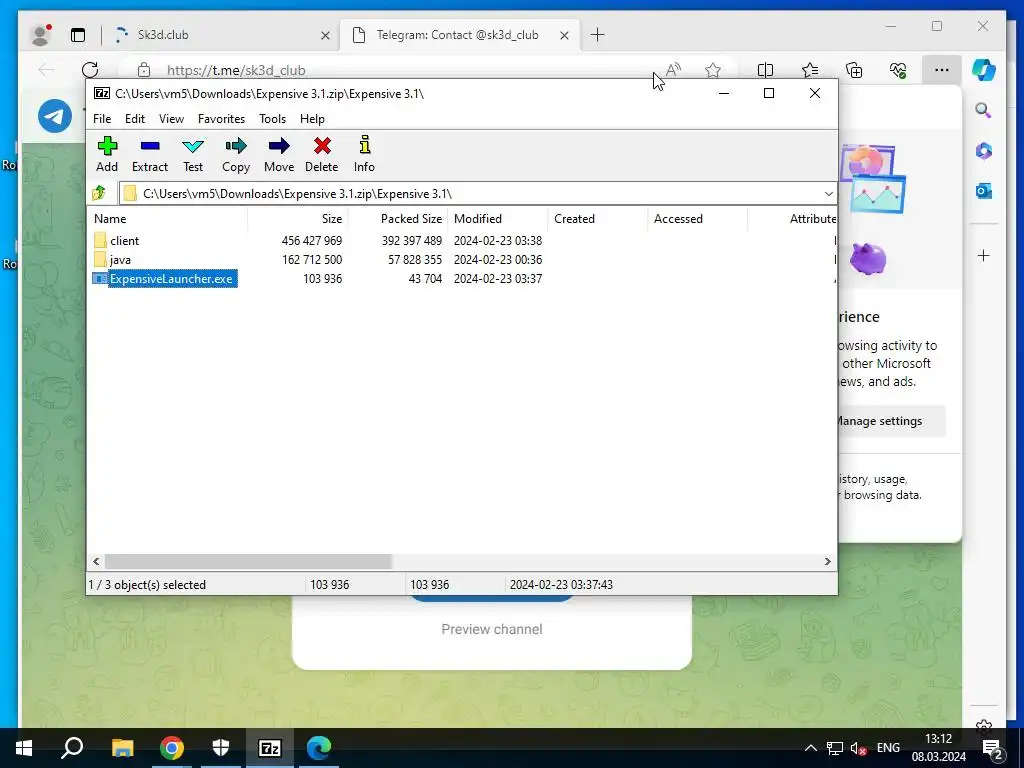Add page to favorites star
Screen dimensions: 1024x768
click(x=712, y=69)
